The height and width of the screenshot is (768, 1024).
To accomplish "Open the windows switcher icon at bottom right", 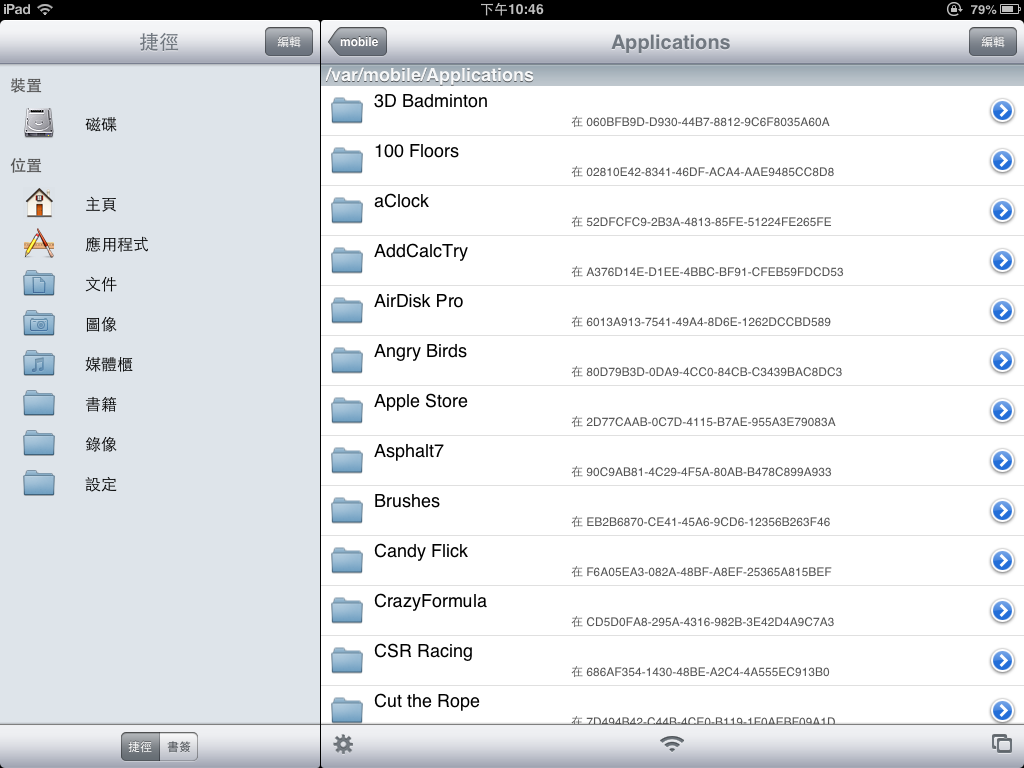I will pos(1000,744).
